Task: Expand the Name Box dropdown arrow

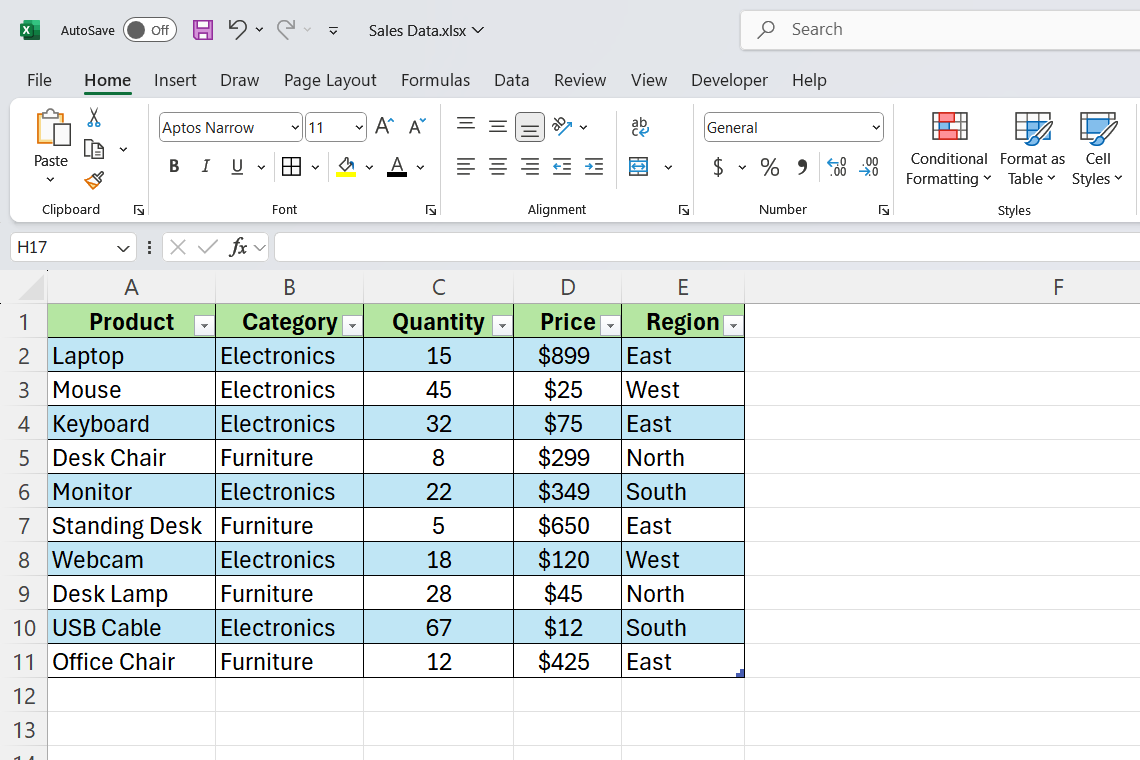Action: [123, 248]
